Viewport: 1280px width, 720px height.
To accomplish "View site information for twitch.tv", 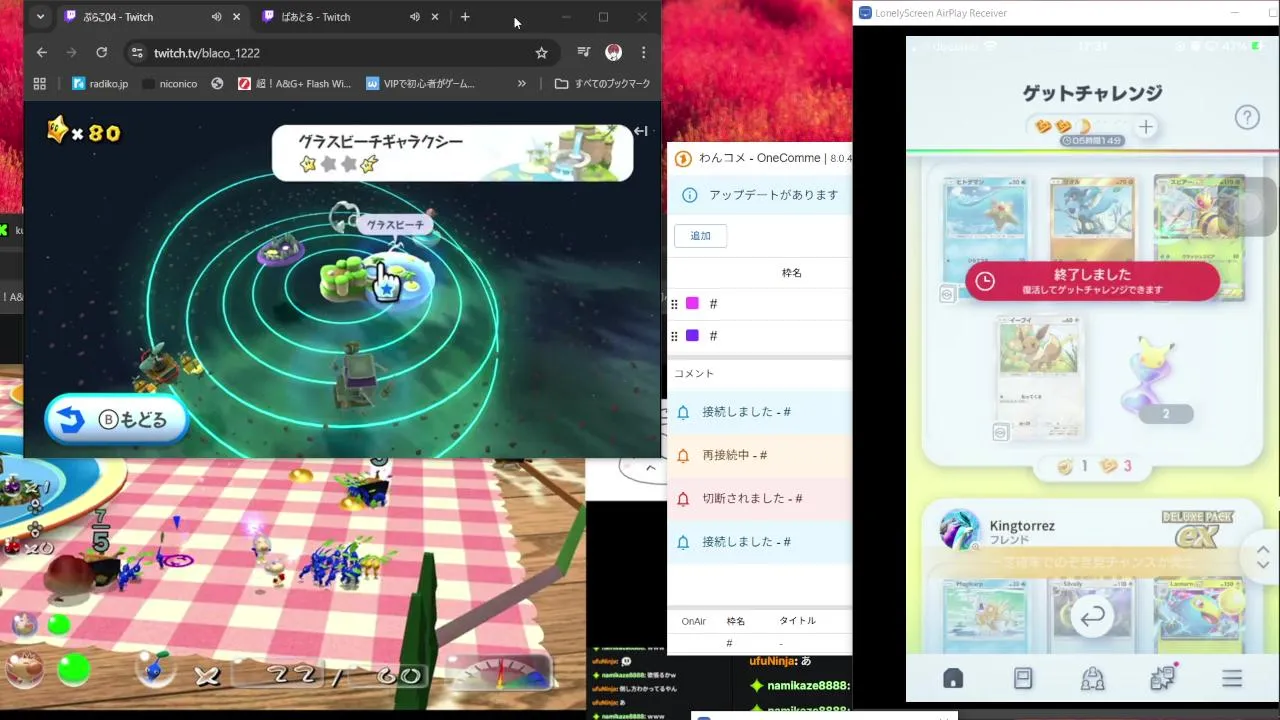I will click(x=137, y=53).
